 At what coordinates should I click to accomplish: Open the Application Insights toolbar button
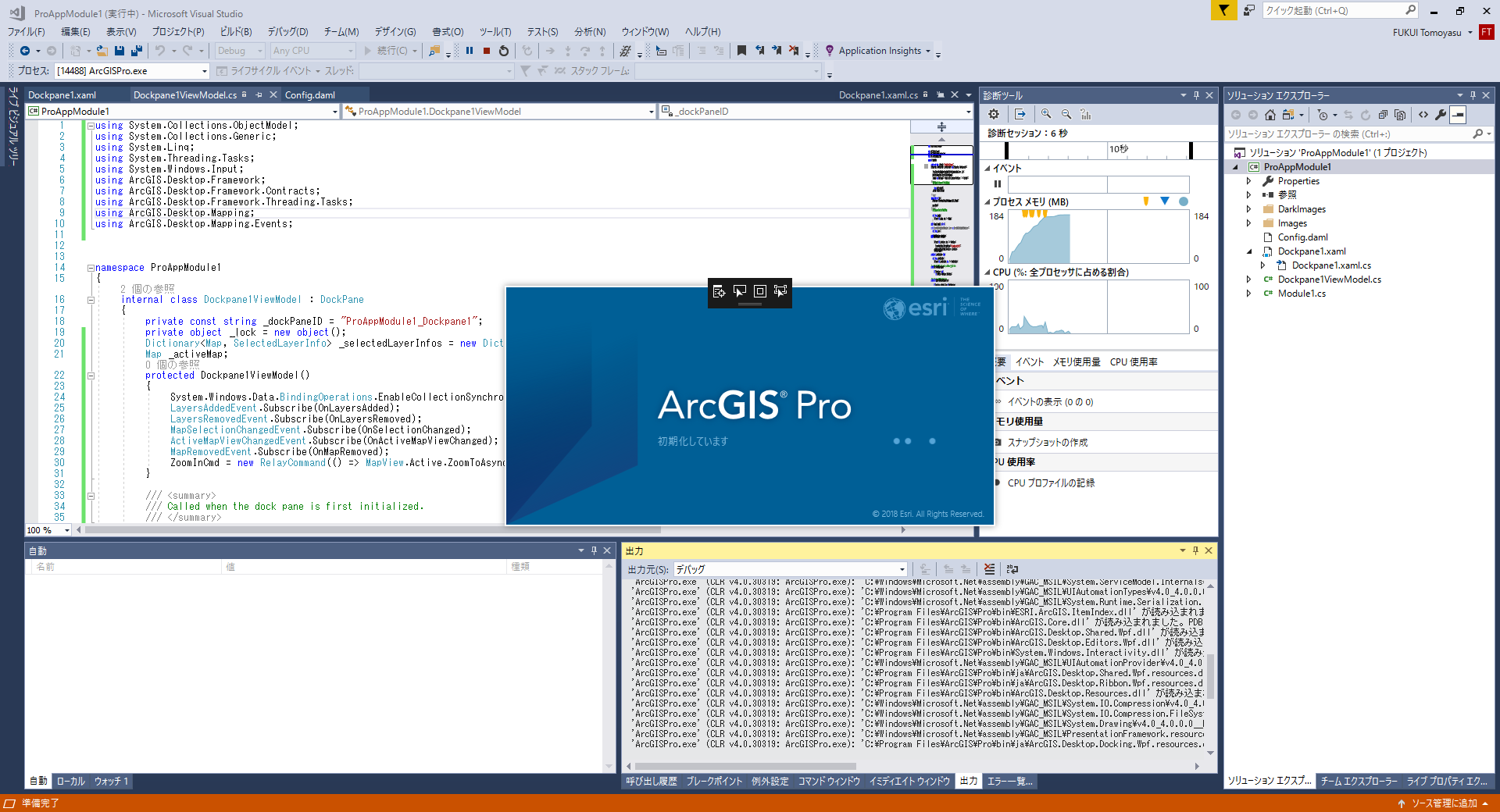878,51
